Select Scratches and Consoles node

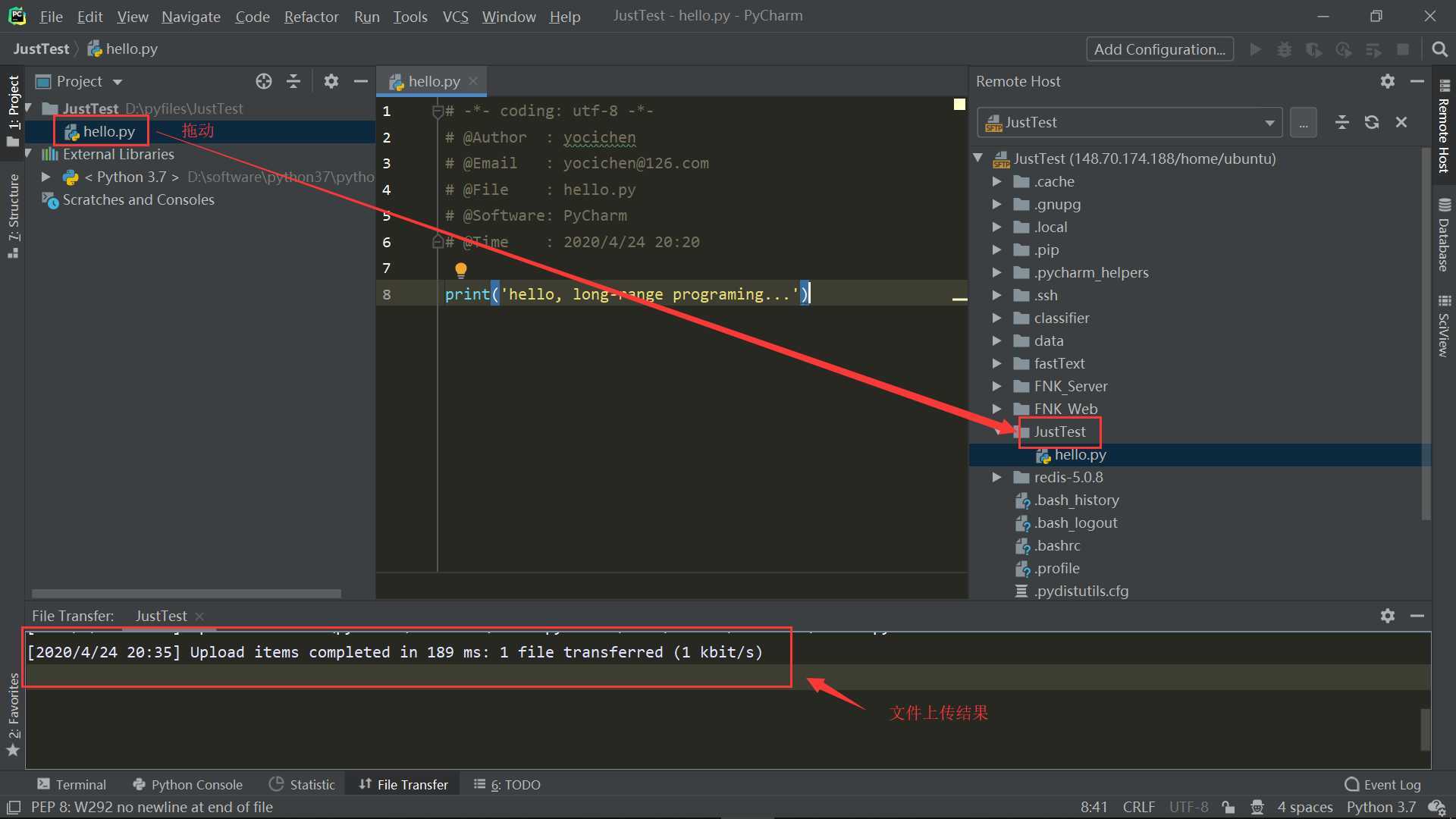(x=129, y=199)
